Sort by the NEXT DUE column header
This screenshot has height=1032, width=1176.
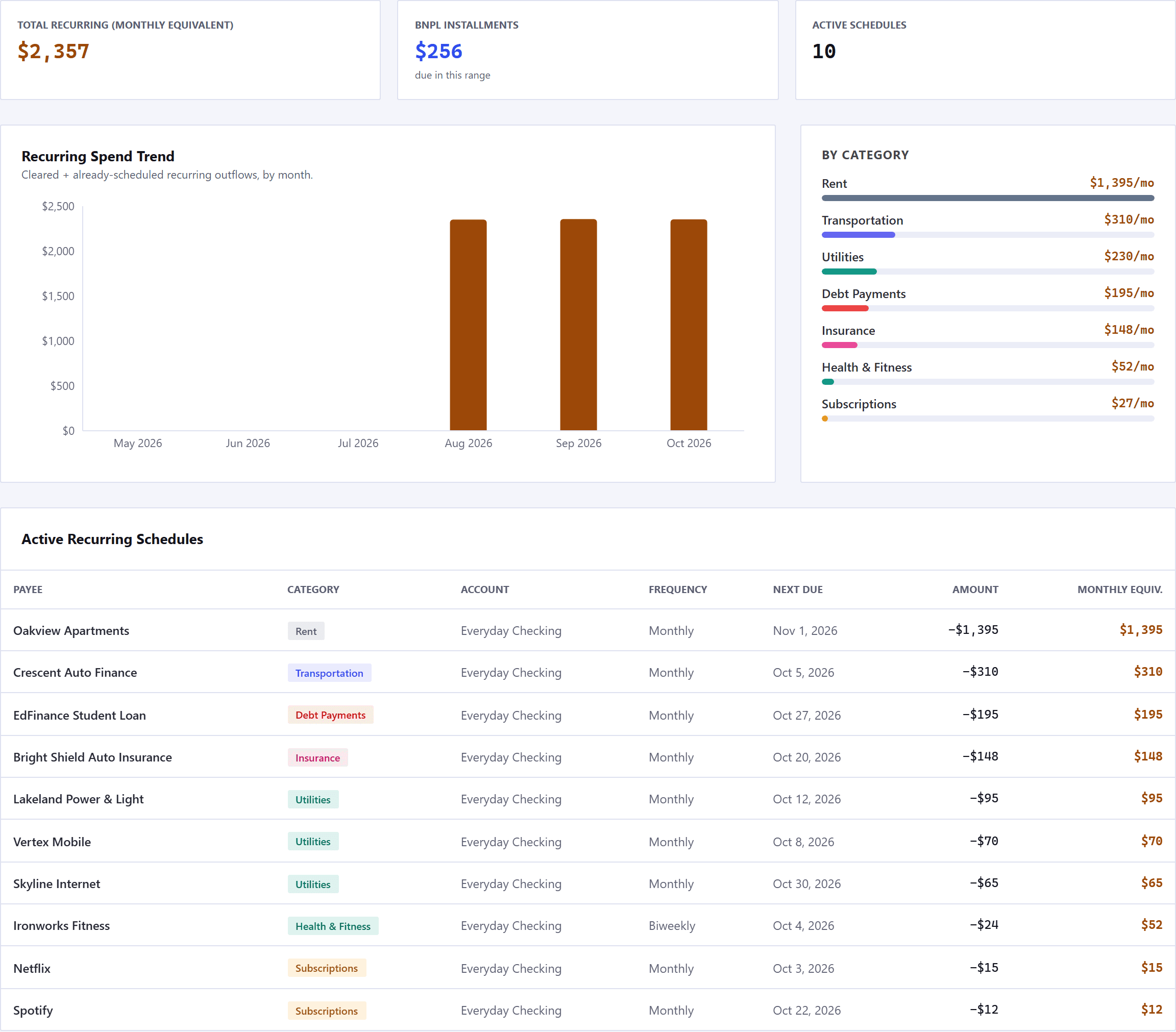point(797,589)
